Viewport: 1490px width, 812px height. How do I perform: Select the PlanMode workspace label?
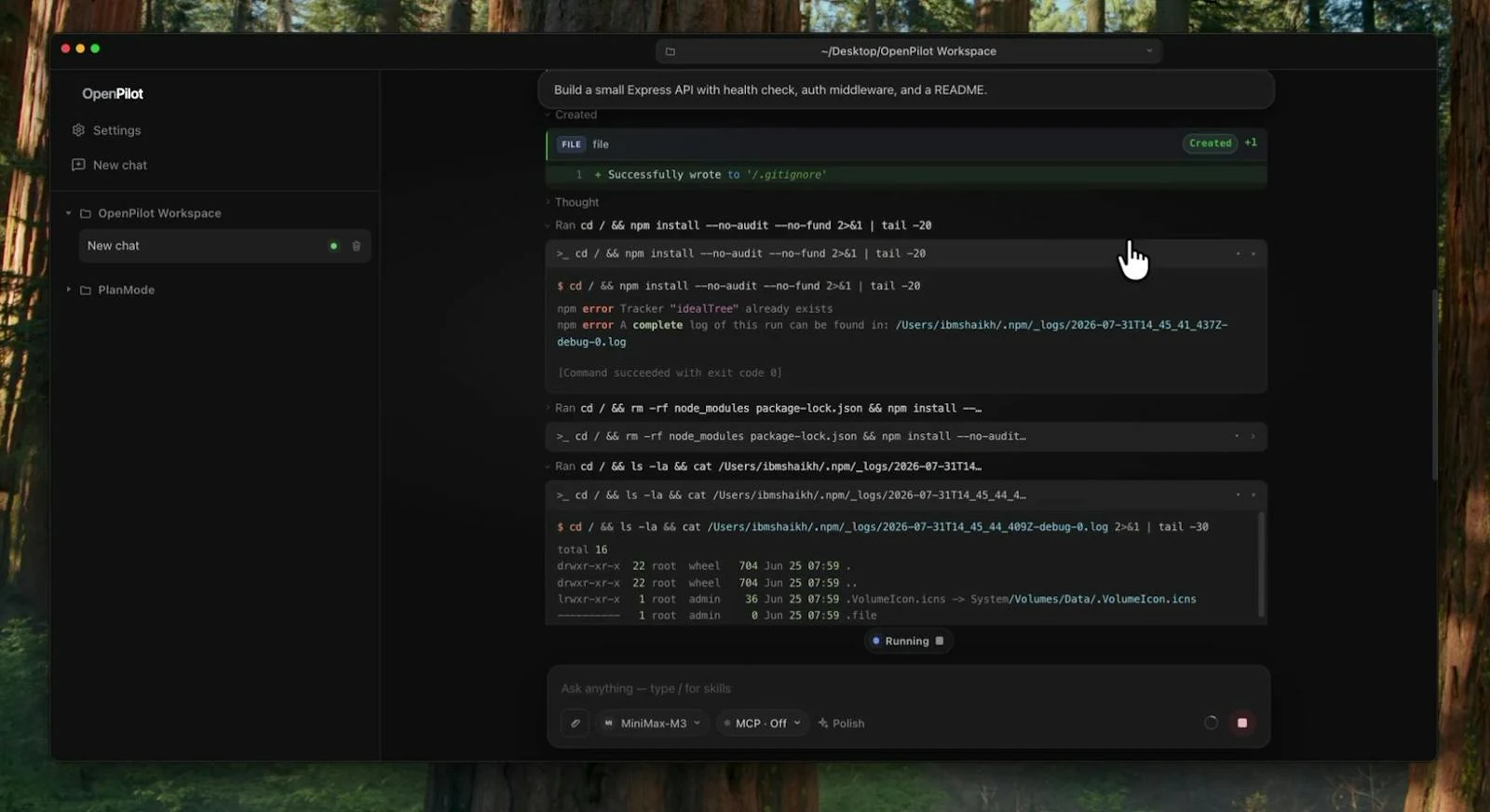126,290
